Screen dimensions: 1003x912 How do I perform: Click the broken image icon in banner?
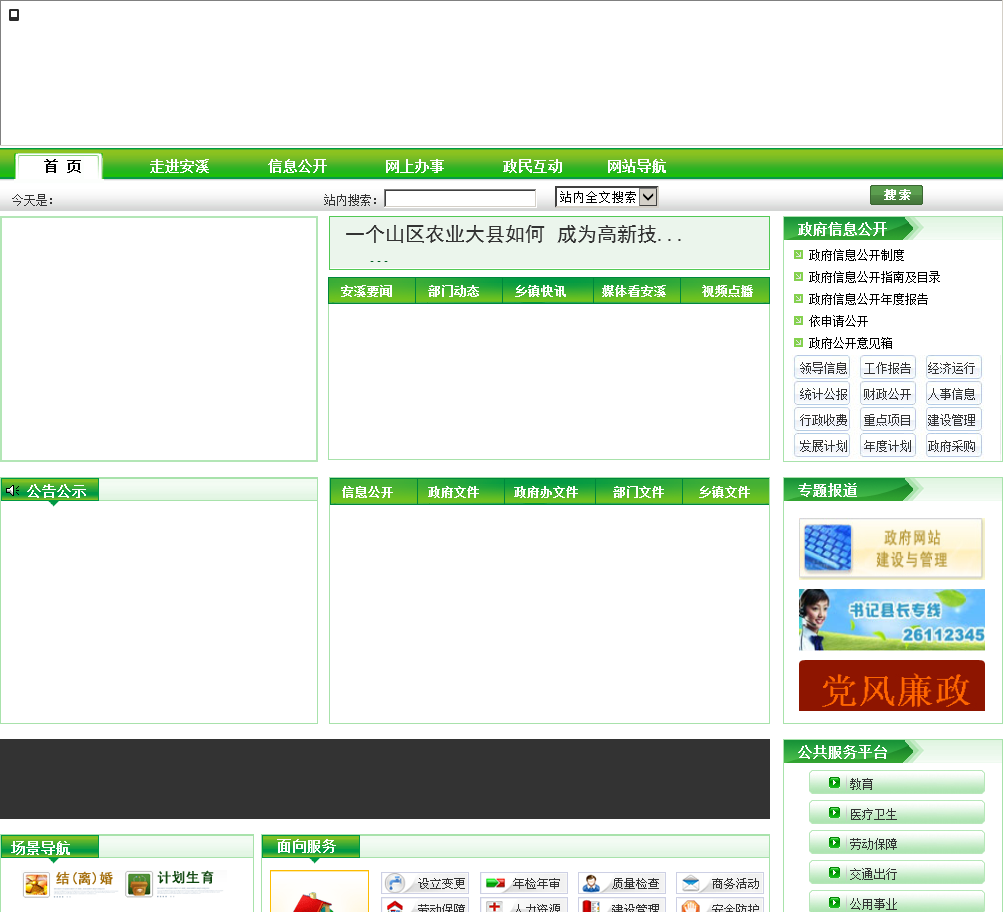click(14, 15)
